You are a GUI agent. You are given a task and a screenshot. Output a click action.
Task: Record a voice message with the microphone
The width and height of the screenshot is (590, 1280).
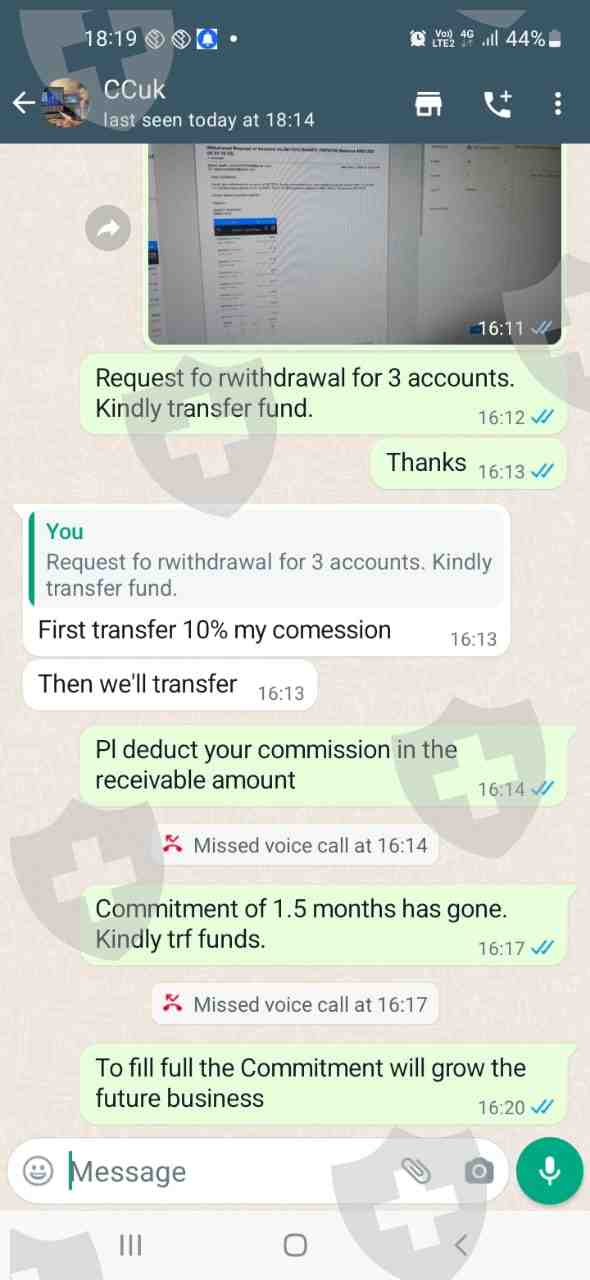click(549, 1171)
